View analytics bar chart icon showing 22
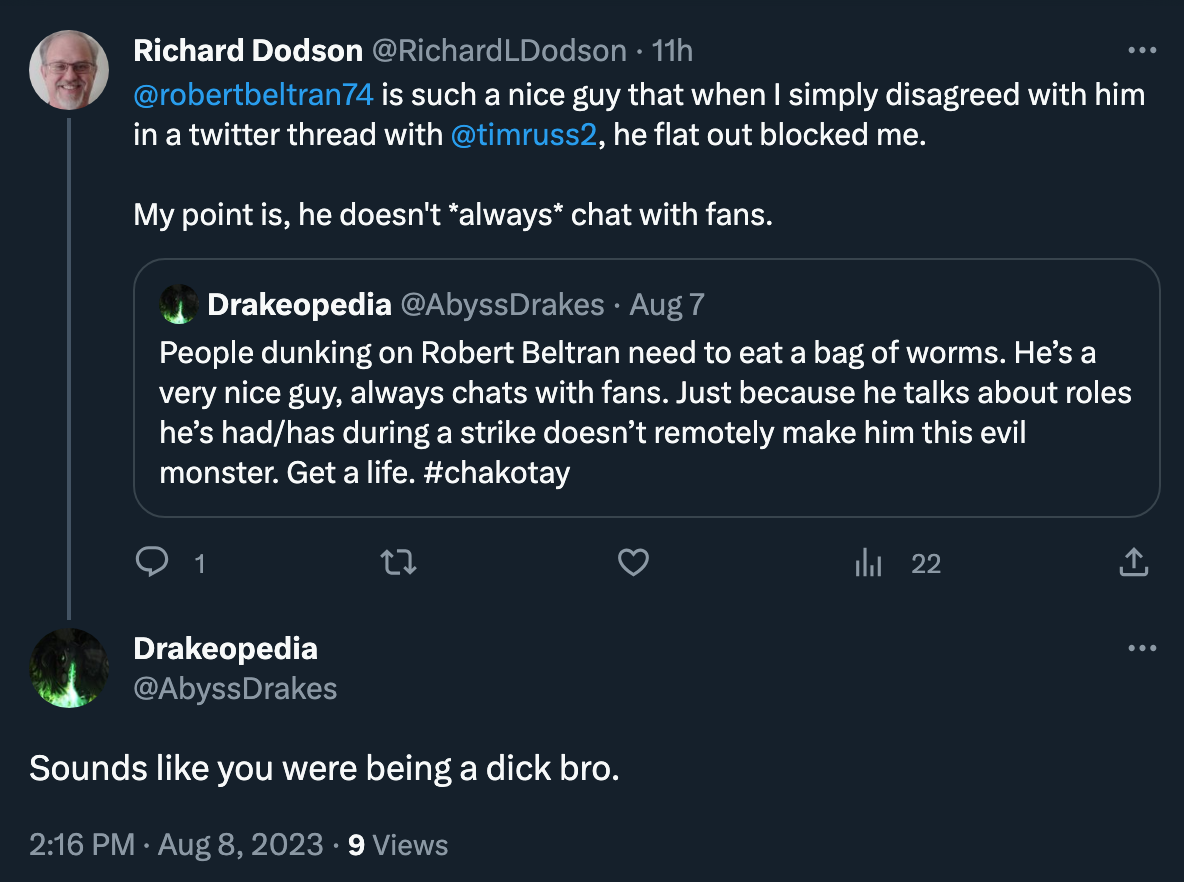Image resolution: width=1184 pixels, height=882 pixels. point(868,563)
